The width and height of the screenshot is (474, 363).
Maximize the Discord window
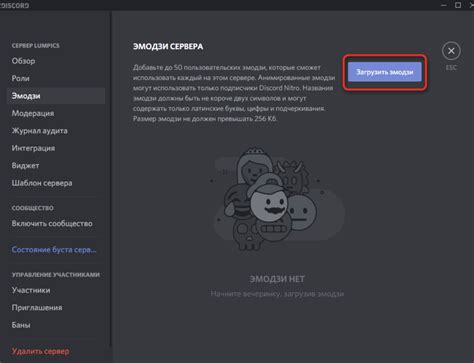coord(458,5)
